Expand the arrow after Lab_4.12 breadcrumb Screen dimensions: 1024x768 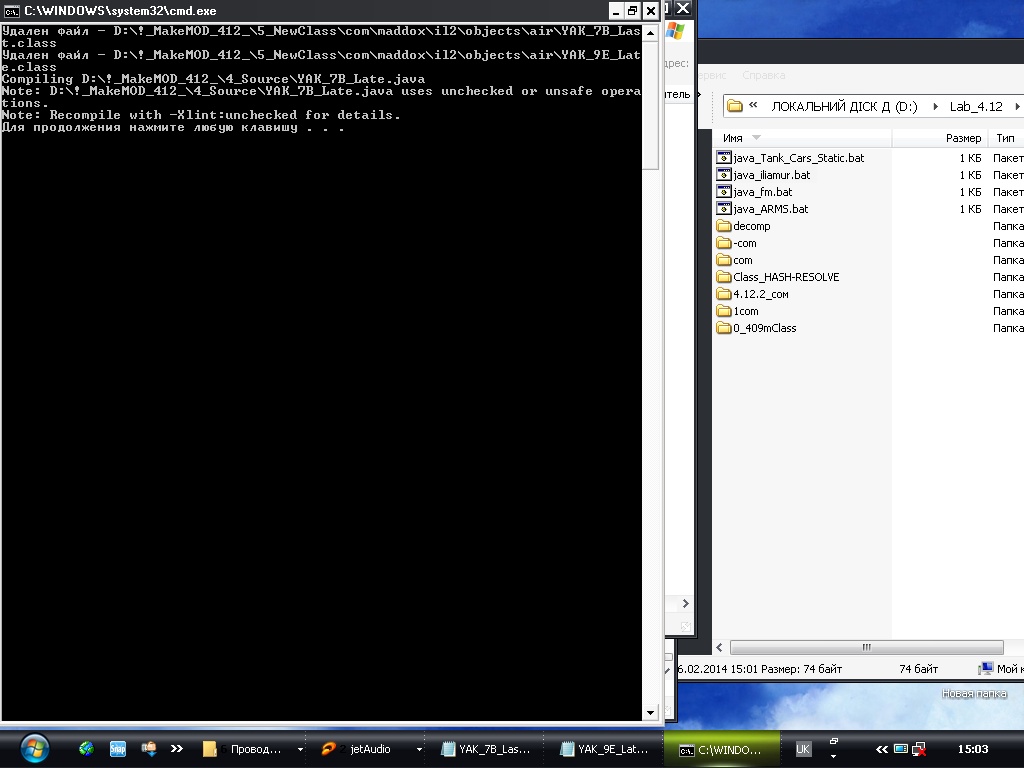[x=1017, y=106]
